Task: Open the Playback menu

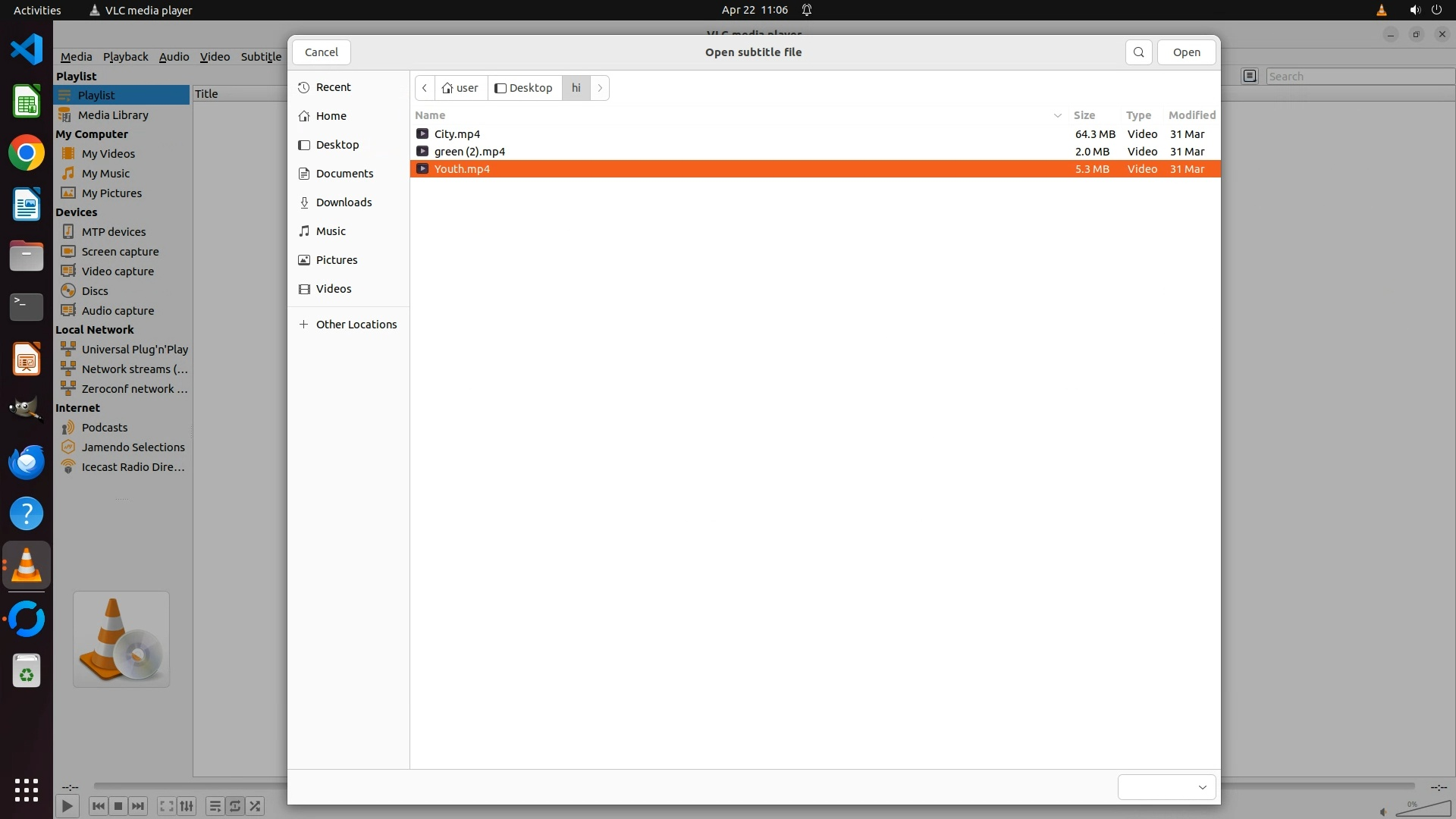Action: pos(125,57)
